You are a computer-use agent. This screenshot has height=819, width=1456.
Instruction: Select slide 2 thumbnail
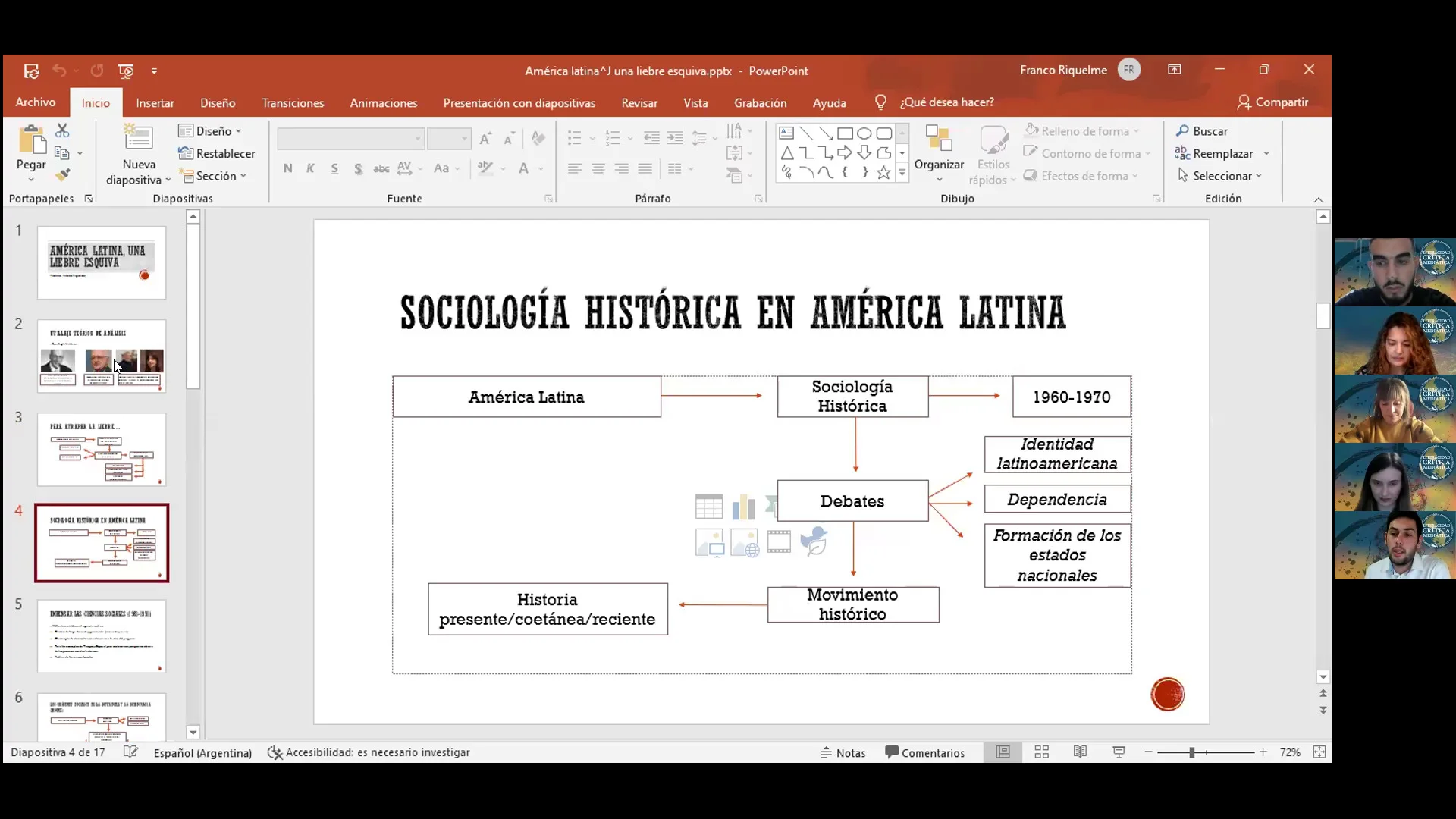tap(102, 356)
